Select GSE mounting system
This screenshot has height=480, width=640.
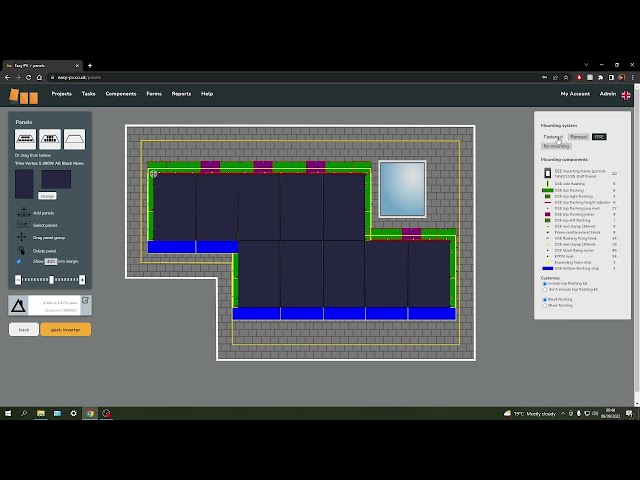click(599, 137)
